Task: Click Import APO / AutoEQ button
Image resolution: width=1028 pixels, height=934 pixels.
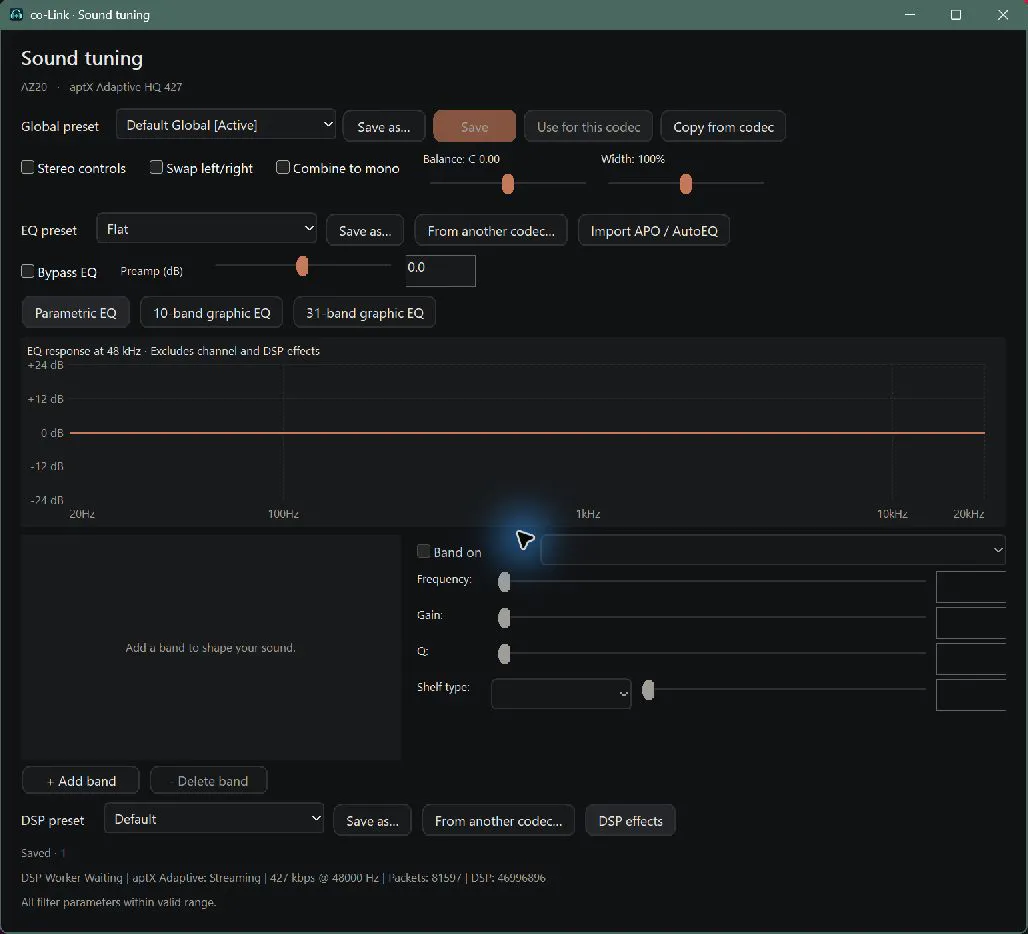Action: coord(654,231)
